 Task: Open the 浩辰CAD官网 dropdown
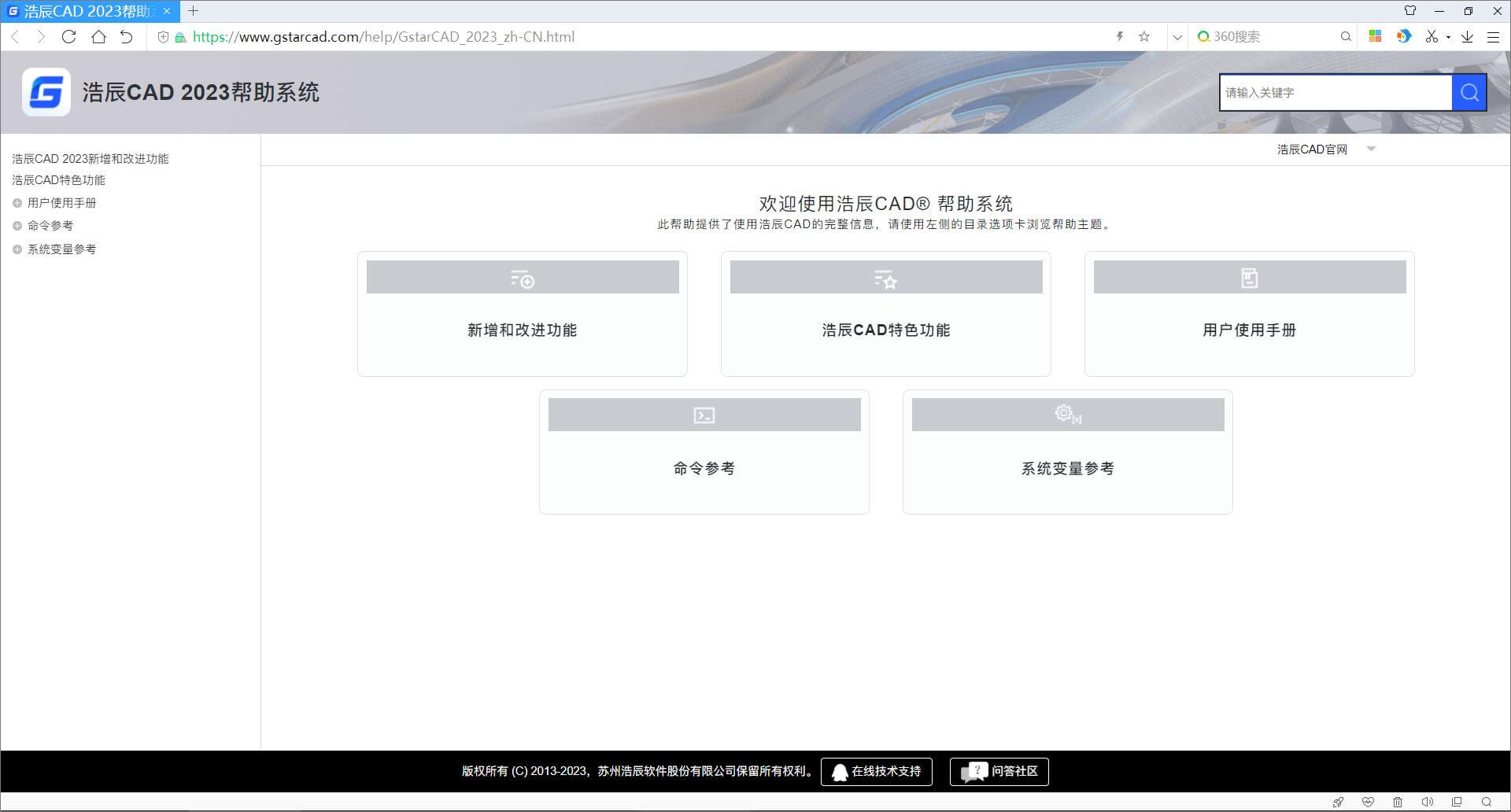[x=1326, y=149]
